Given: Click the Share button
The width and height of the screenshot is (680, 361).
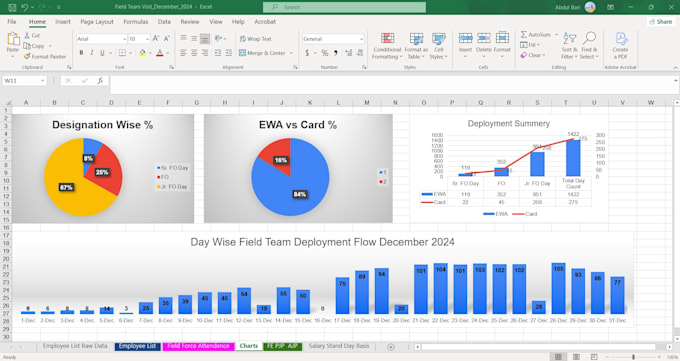Looking at the screenshot, I should (660, 21).
